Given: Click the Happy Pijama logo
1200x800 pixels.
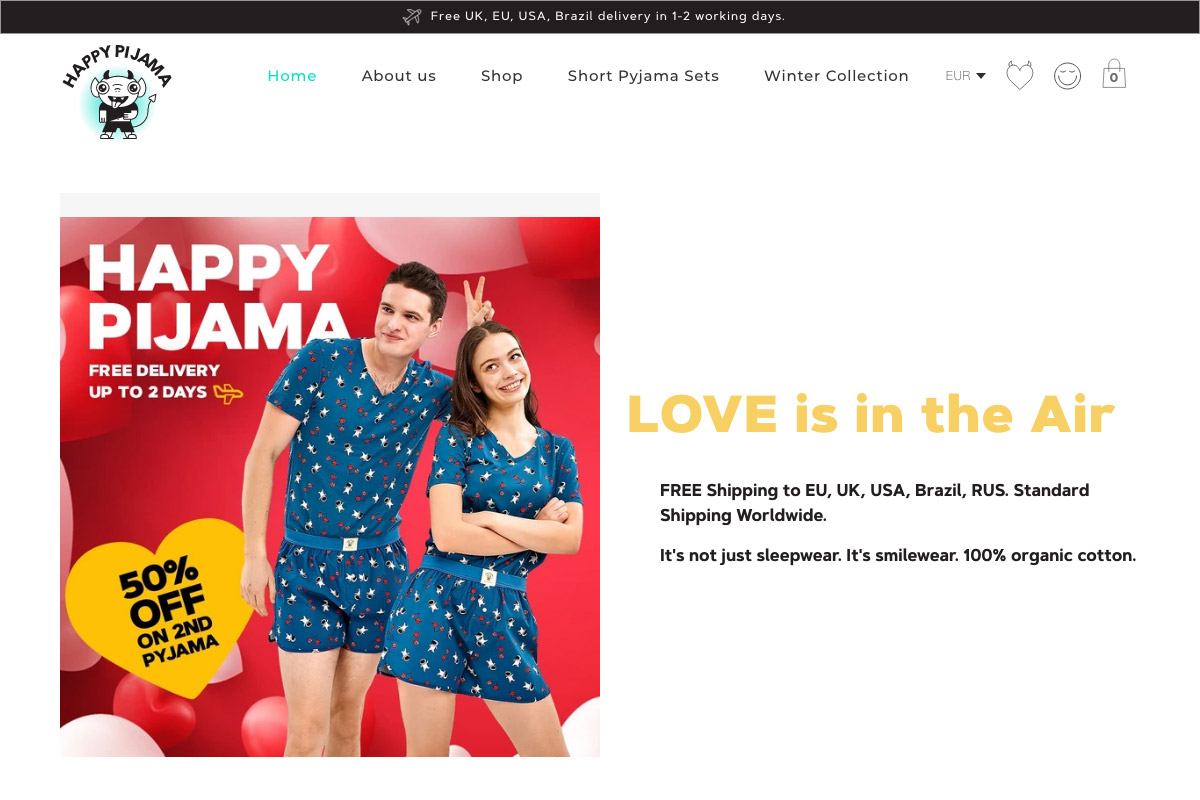Looking at the screenshot, I should click(x=117, y=91).
